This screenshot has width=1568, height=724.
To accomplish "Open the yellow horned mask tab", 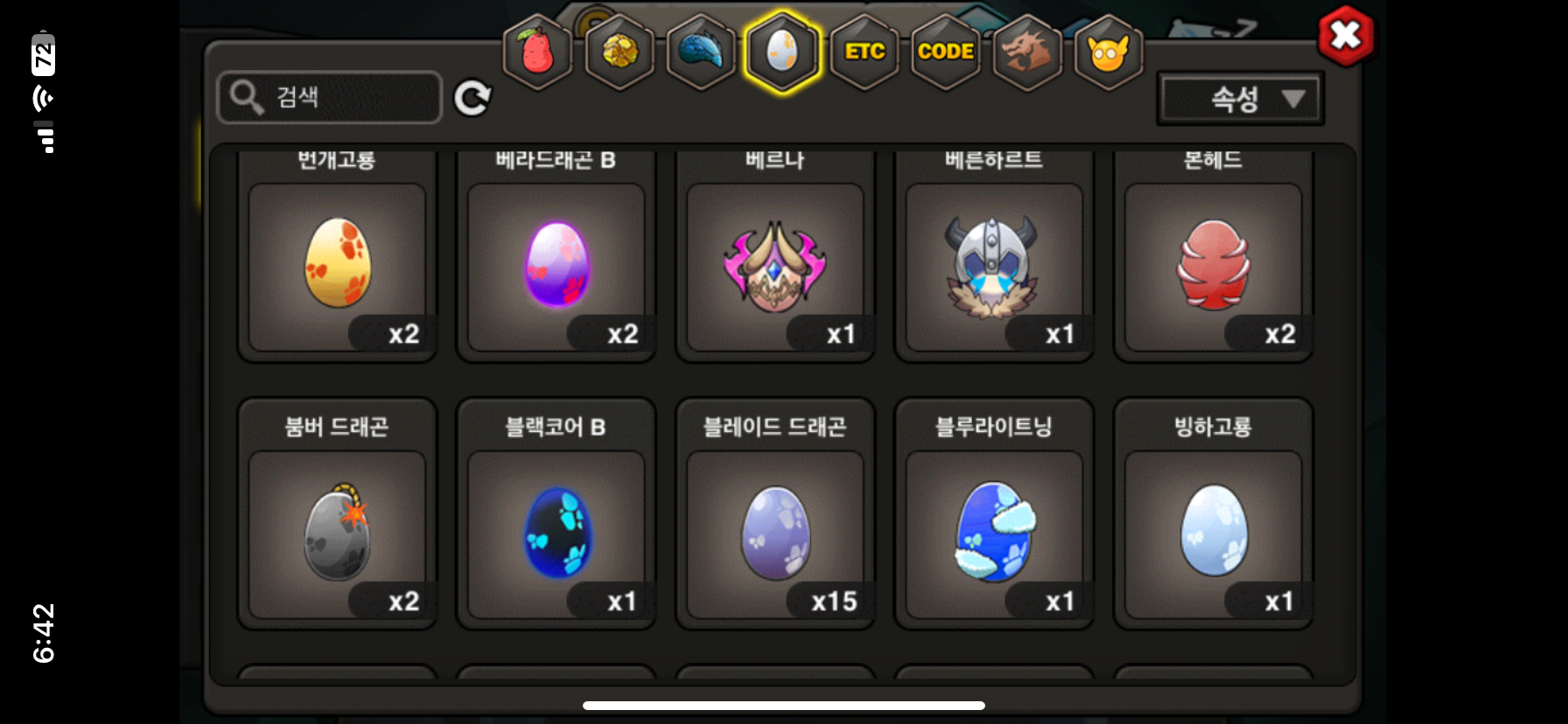I will coord(1109,52).
